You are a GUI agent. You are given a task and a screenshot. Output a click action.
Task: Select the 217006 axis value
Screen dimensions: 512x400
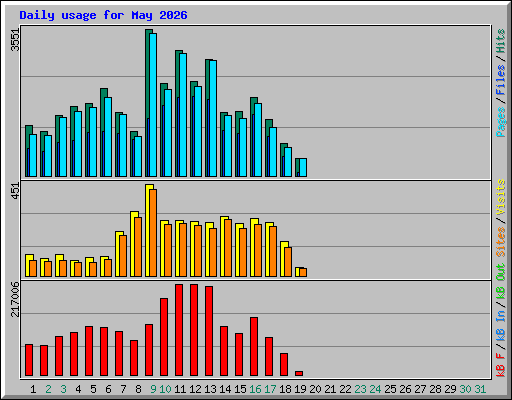(x=15, y=299)
